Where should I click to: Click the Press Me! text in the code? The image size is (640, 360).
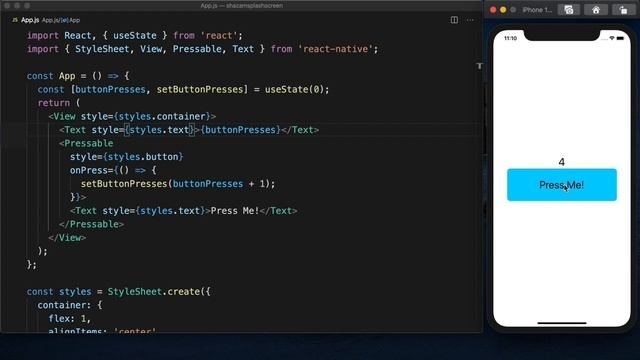click(235, 211)
